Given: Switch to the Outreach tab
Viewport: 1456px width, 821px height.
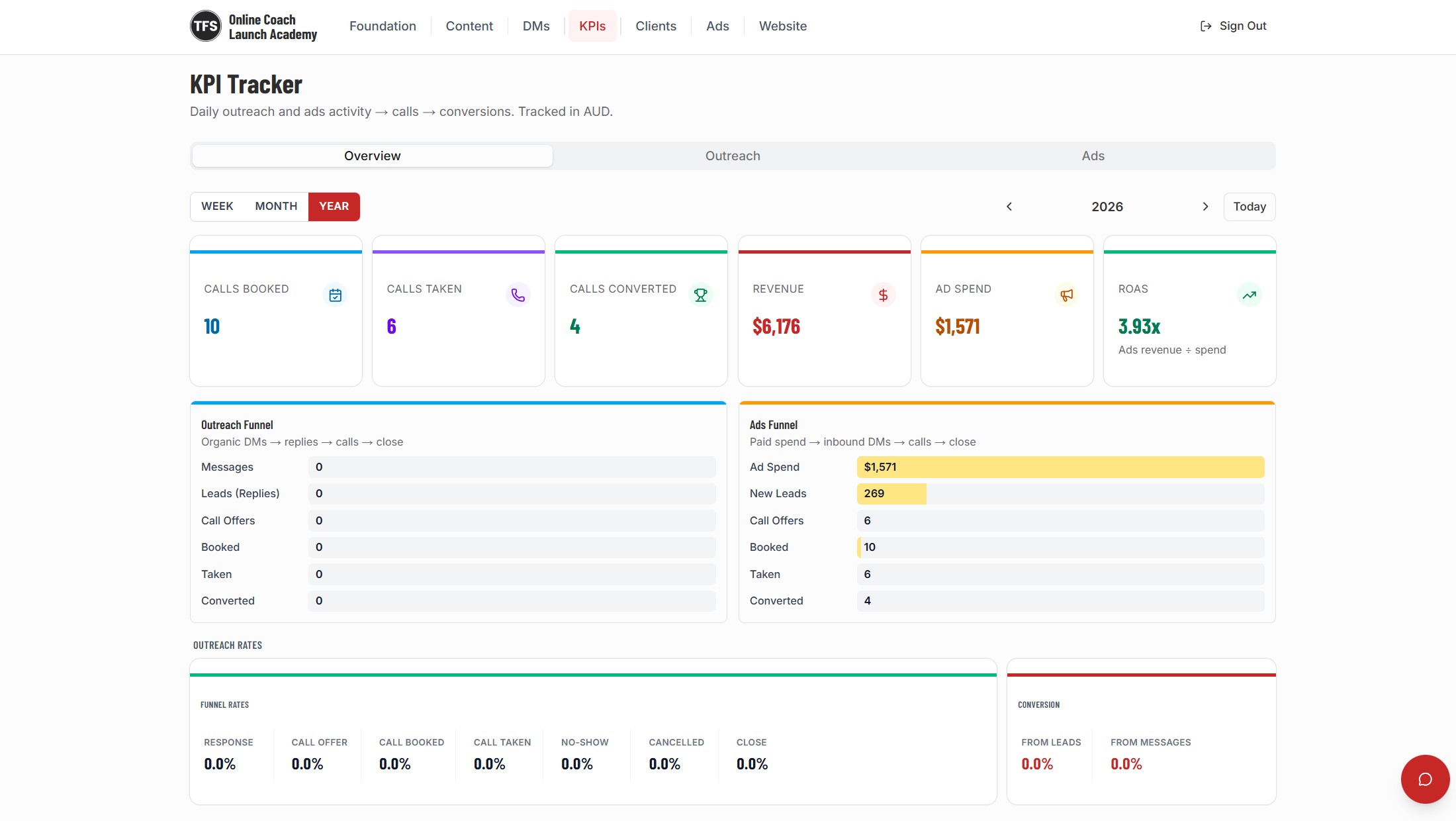Looking at the screenshot, I should point(733,156).
